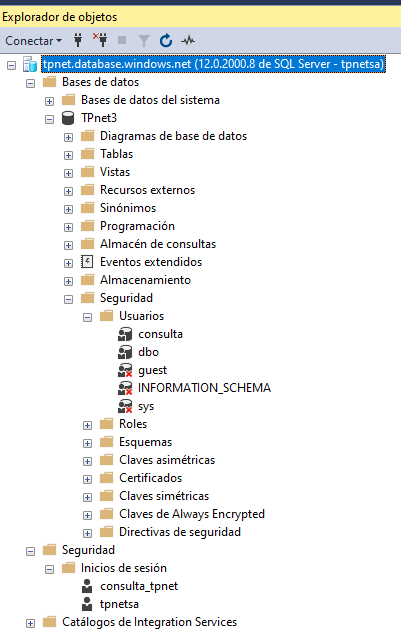Viewport: 401px width, 637px height.
Task: Click the Stop square icon in toolbar
Action: pos(122,40)
